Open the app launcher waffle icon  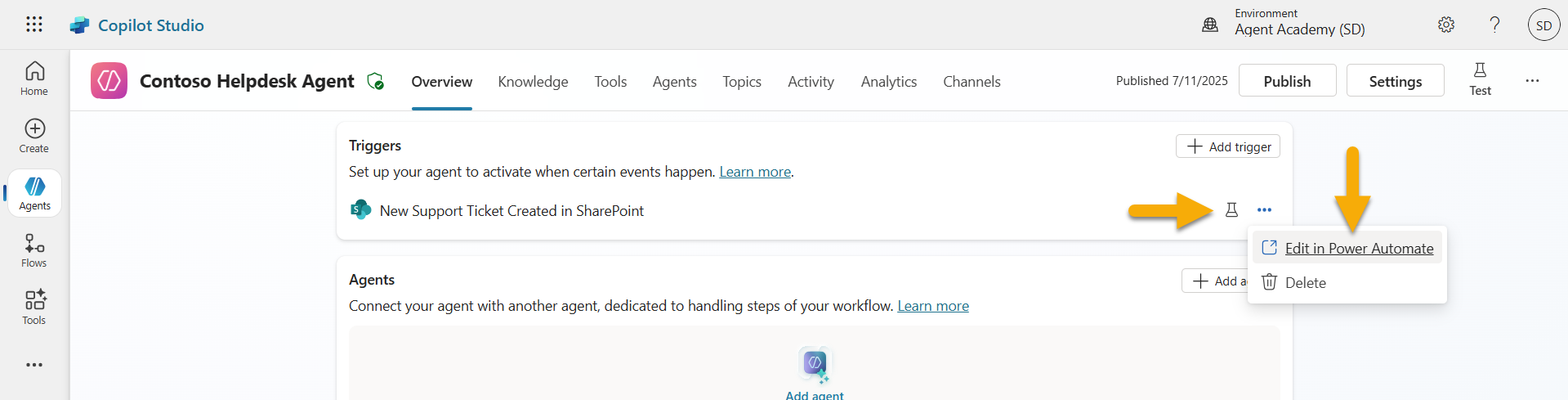pos(34,25)
